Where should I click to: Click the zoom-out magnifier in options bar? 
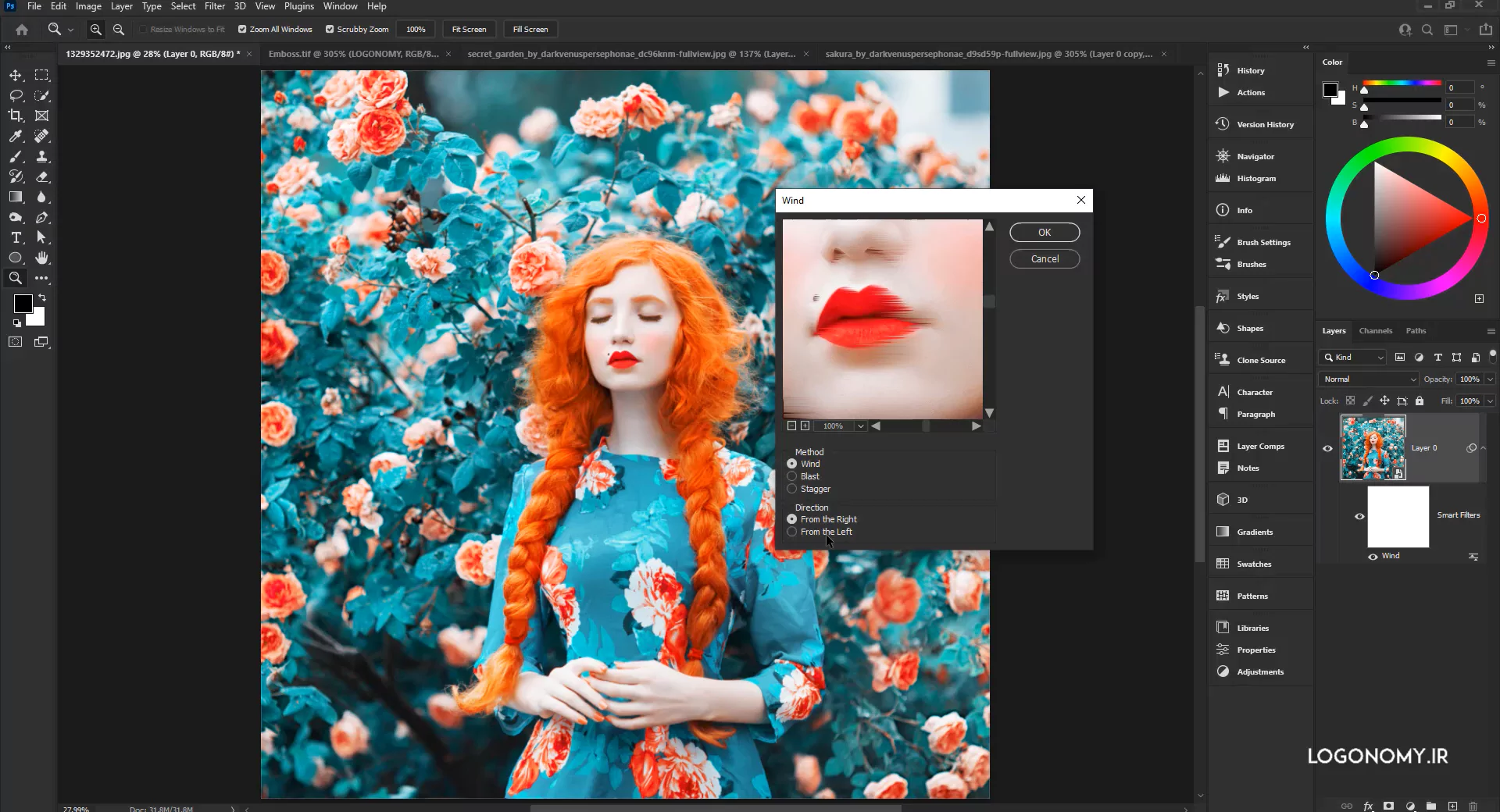pyautogui.click(x=119, y=29)
